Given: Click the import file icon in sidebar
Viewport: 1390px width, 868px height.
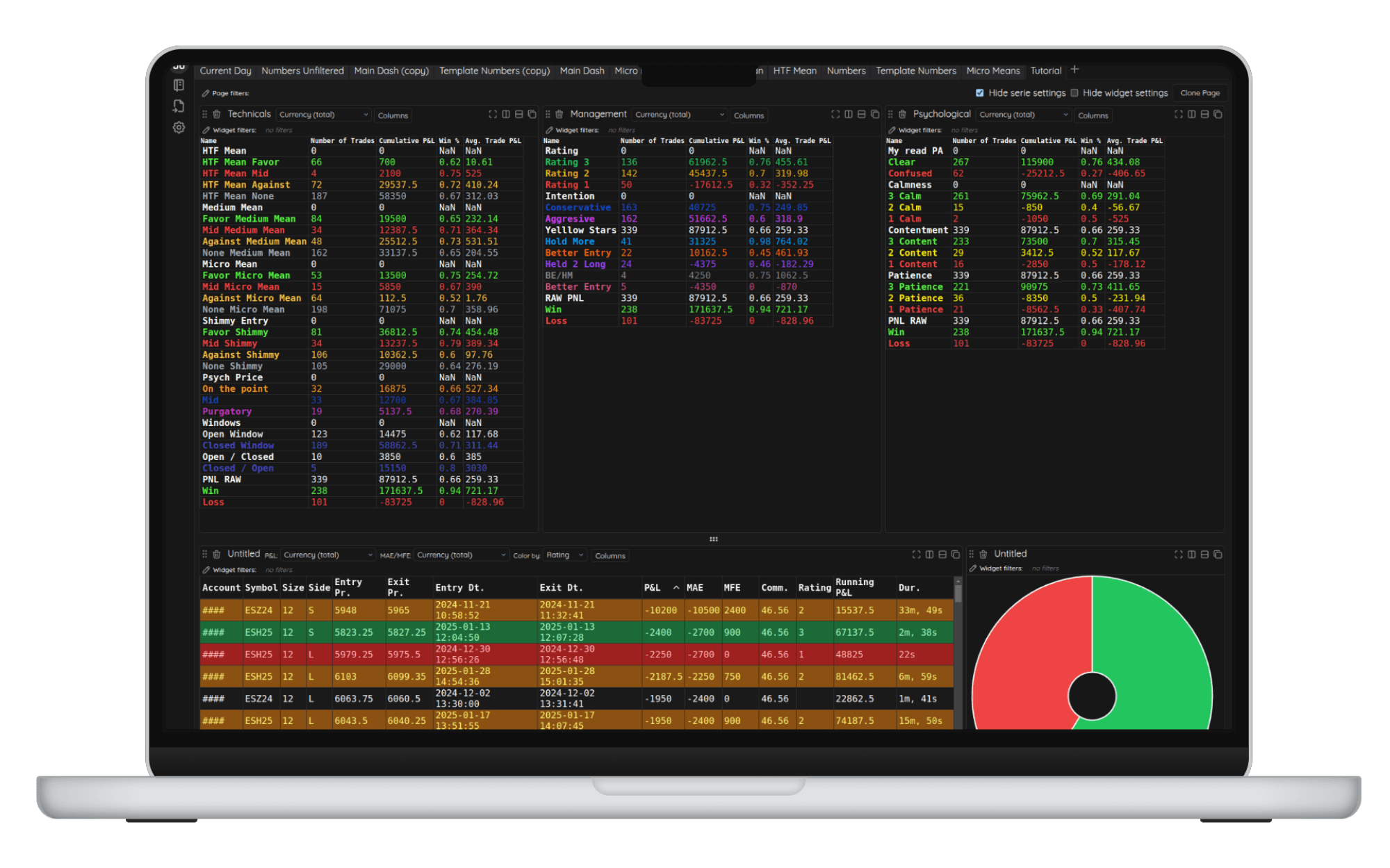Looking at the screenshot, I should coord(179,106).
